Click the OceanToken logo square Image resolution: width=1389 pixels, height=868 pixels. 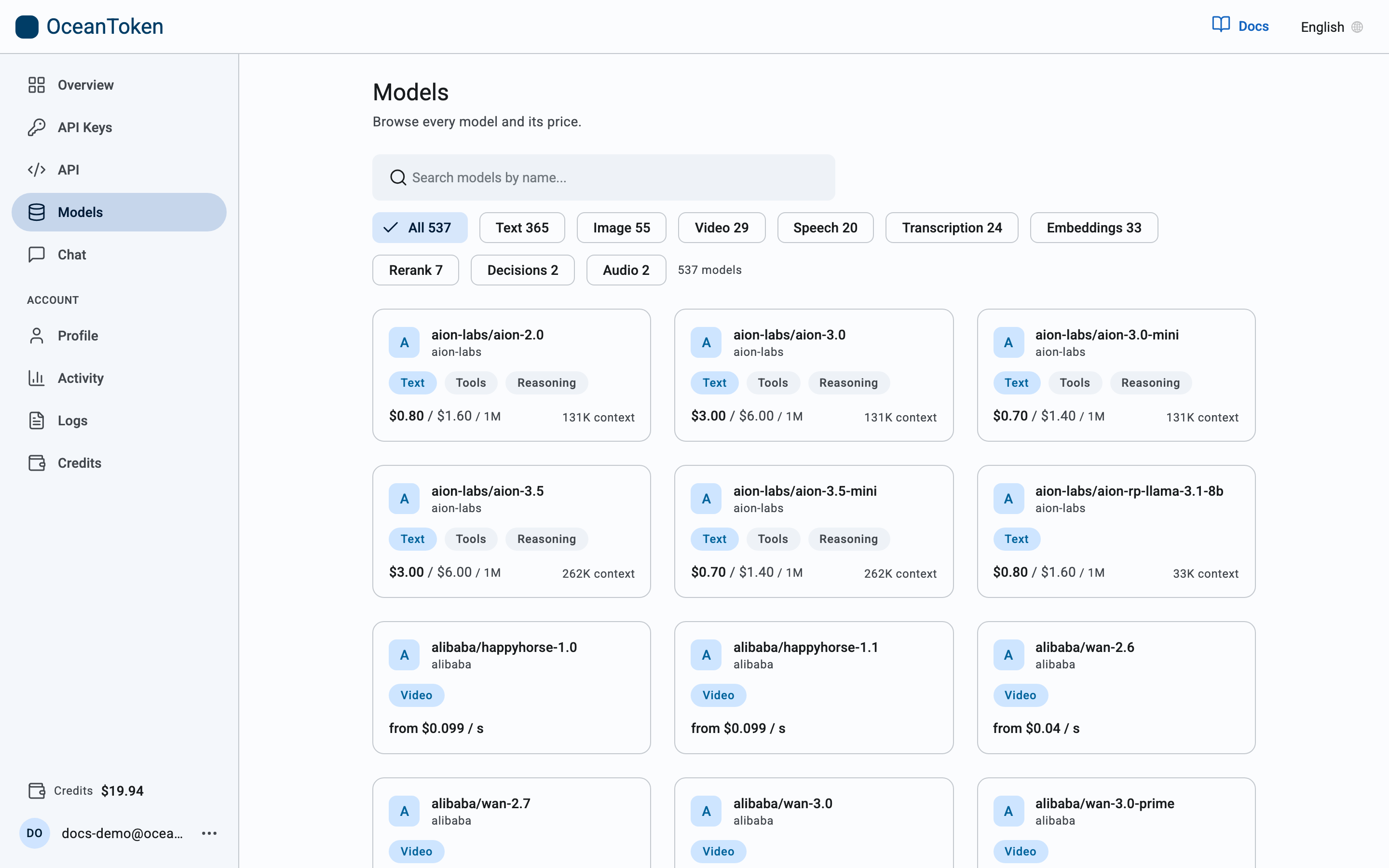pyautogui.click(x=27, y=27)
